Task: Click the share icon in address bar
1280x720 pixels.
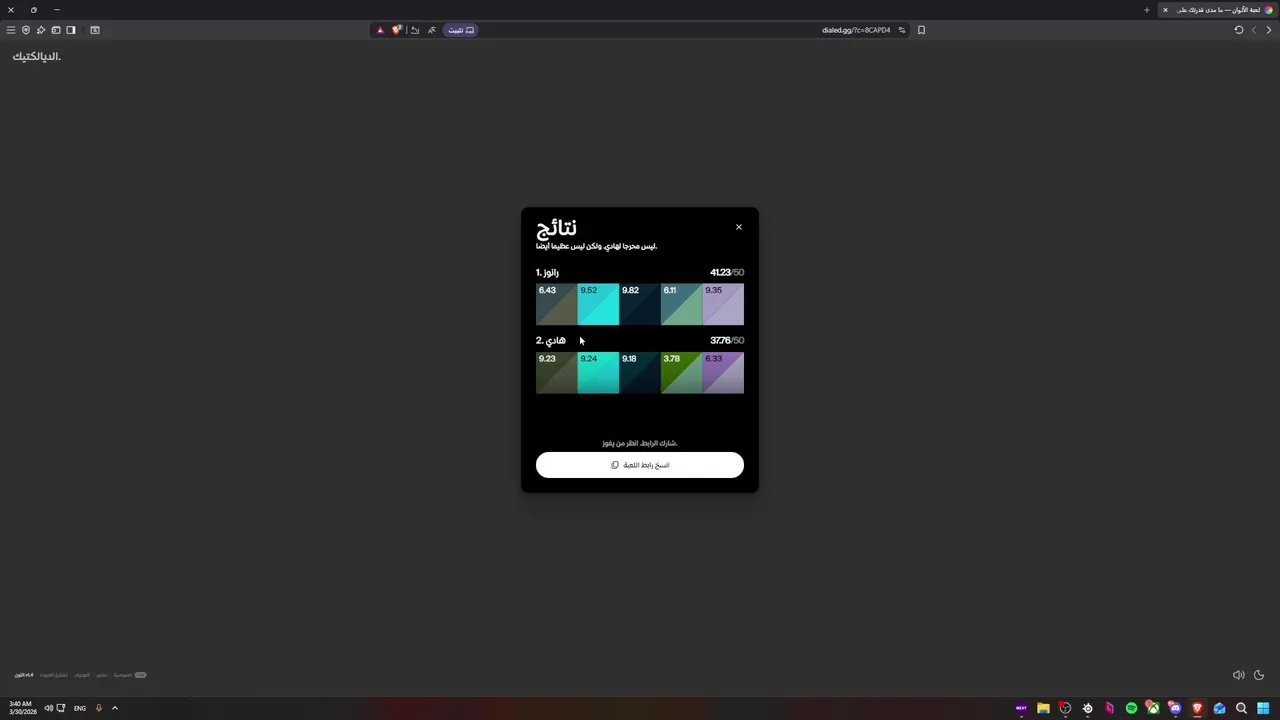Action: click(415, 30)
